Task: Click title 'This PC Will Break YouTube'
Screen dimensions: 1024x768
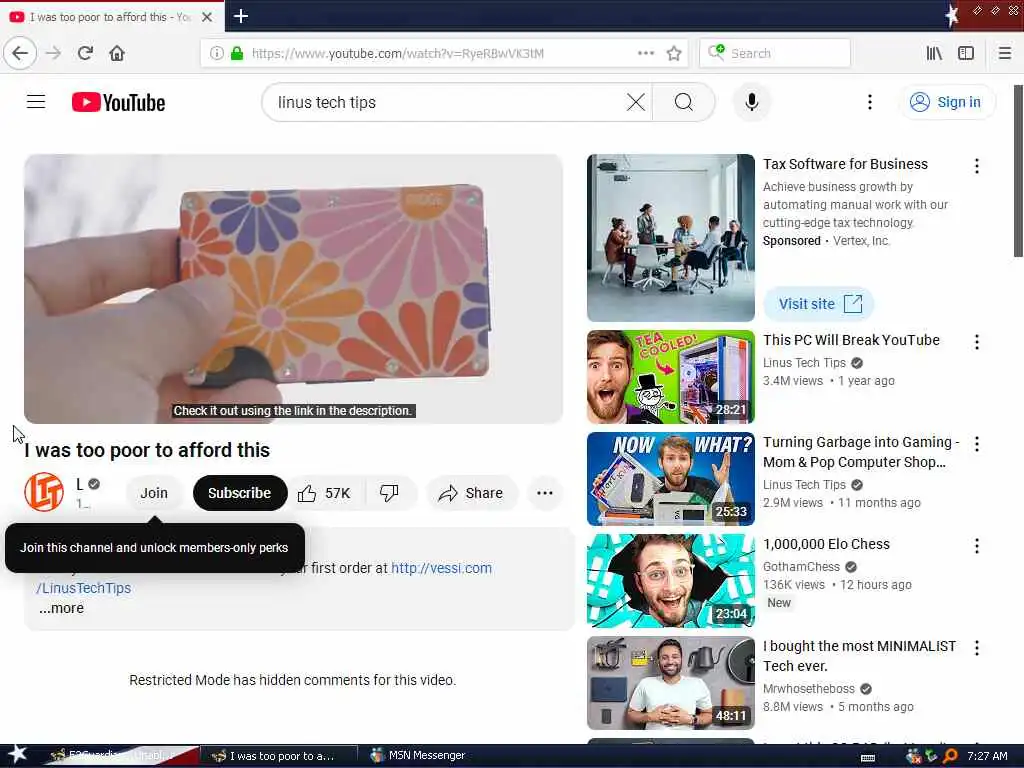Action: pyautogui.click(x=851, y=340)
